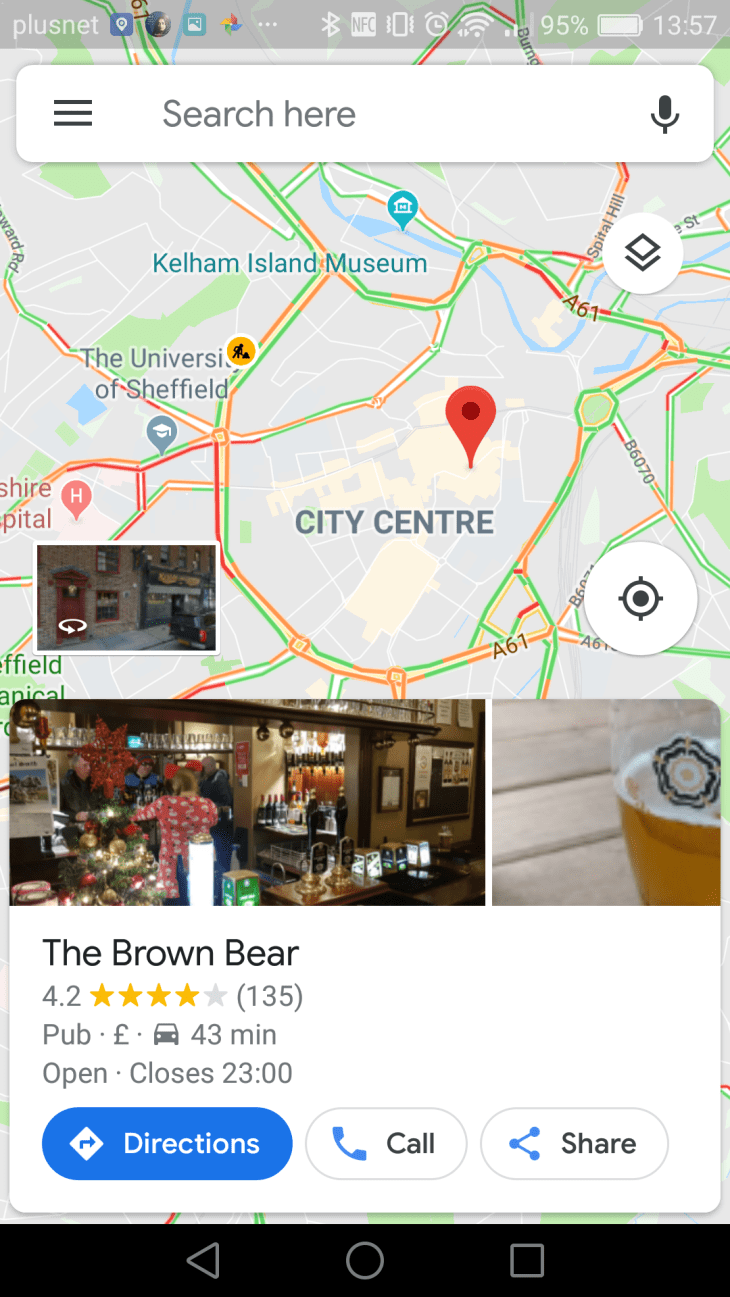Open The Brown Bear place details

coord(170,953)
